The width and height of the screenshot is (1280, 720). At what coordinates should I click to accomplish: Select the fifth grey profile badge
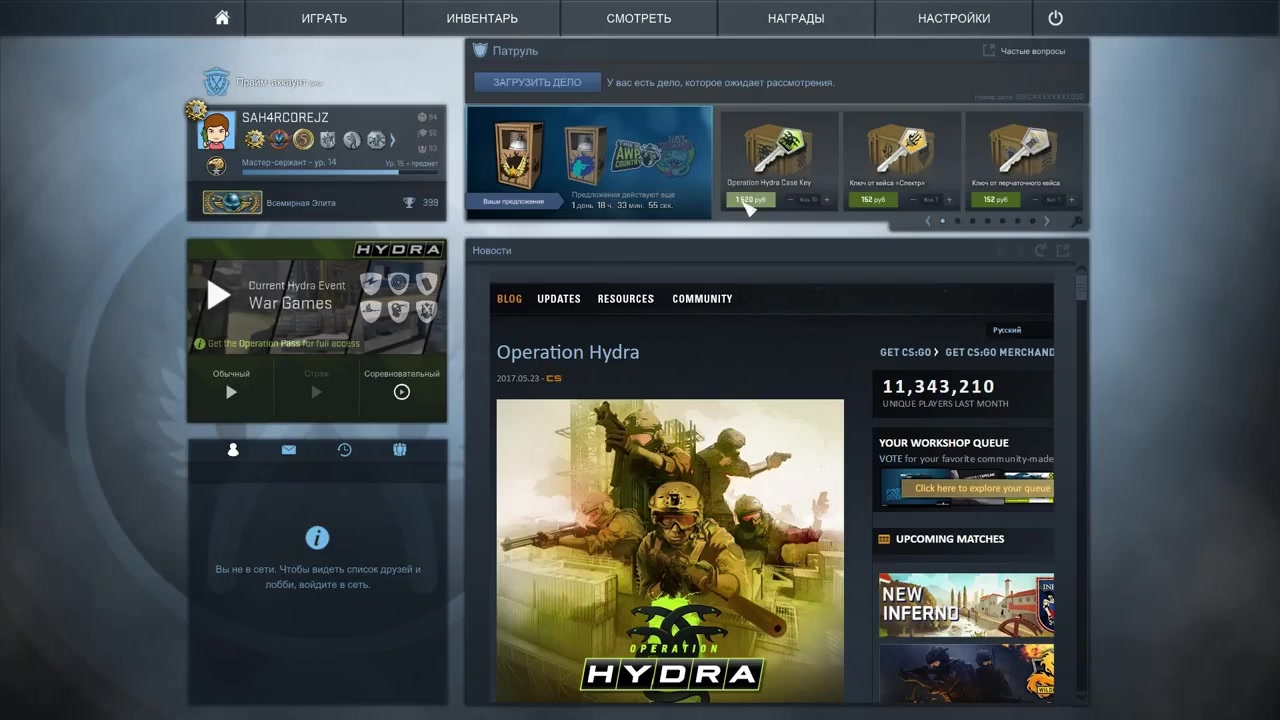[351, 140]
